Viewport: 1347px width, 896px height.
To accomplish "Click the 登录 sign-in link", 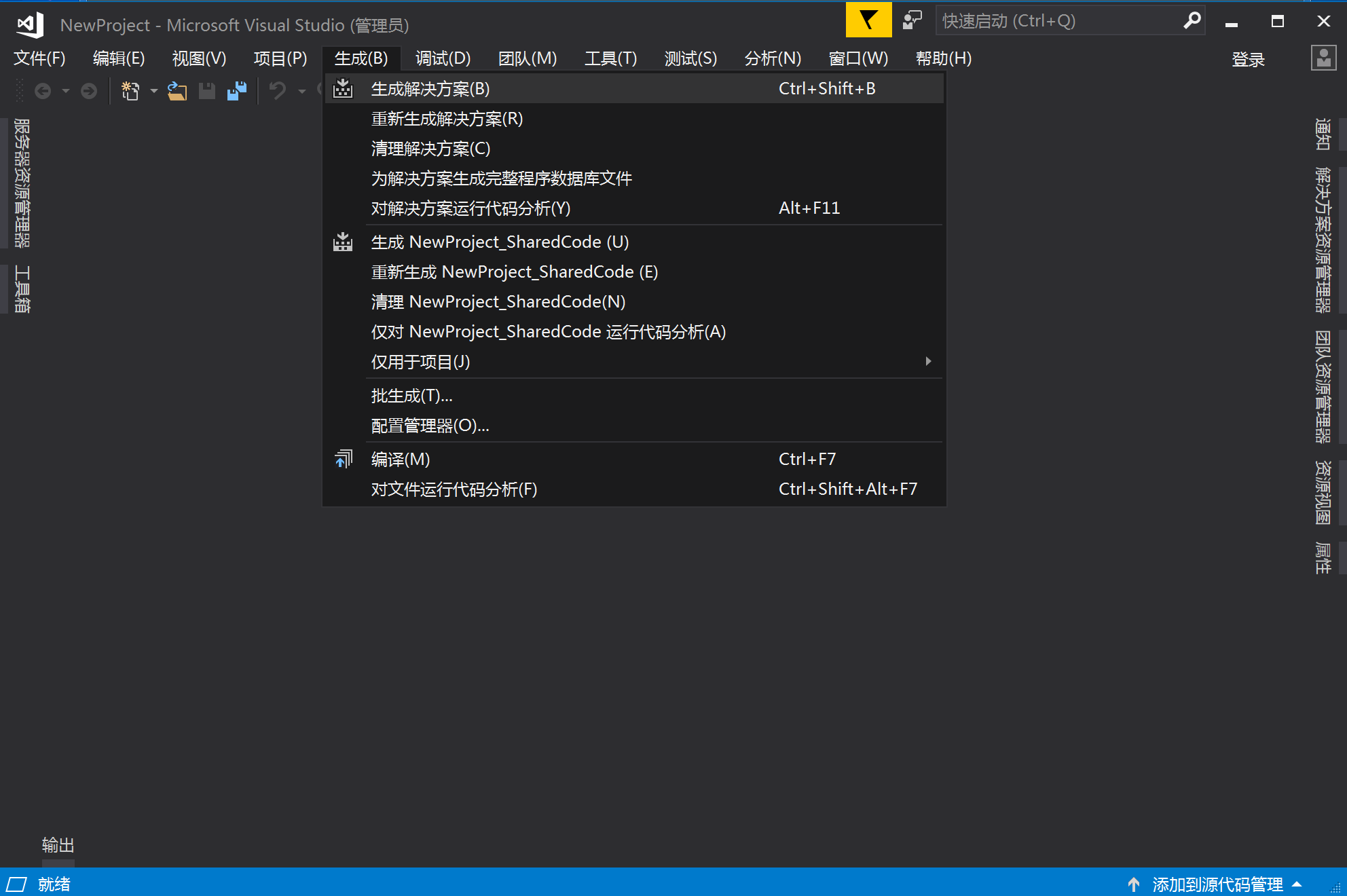I will tap(1248, 60).
